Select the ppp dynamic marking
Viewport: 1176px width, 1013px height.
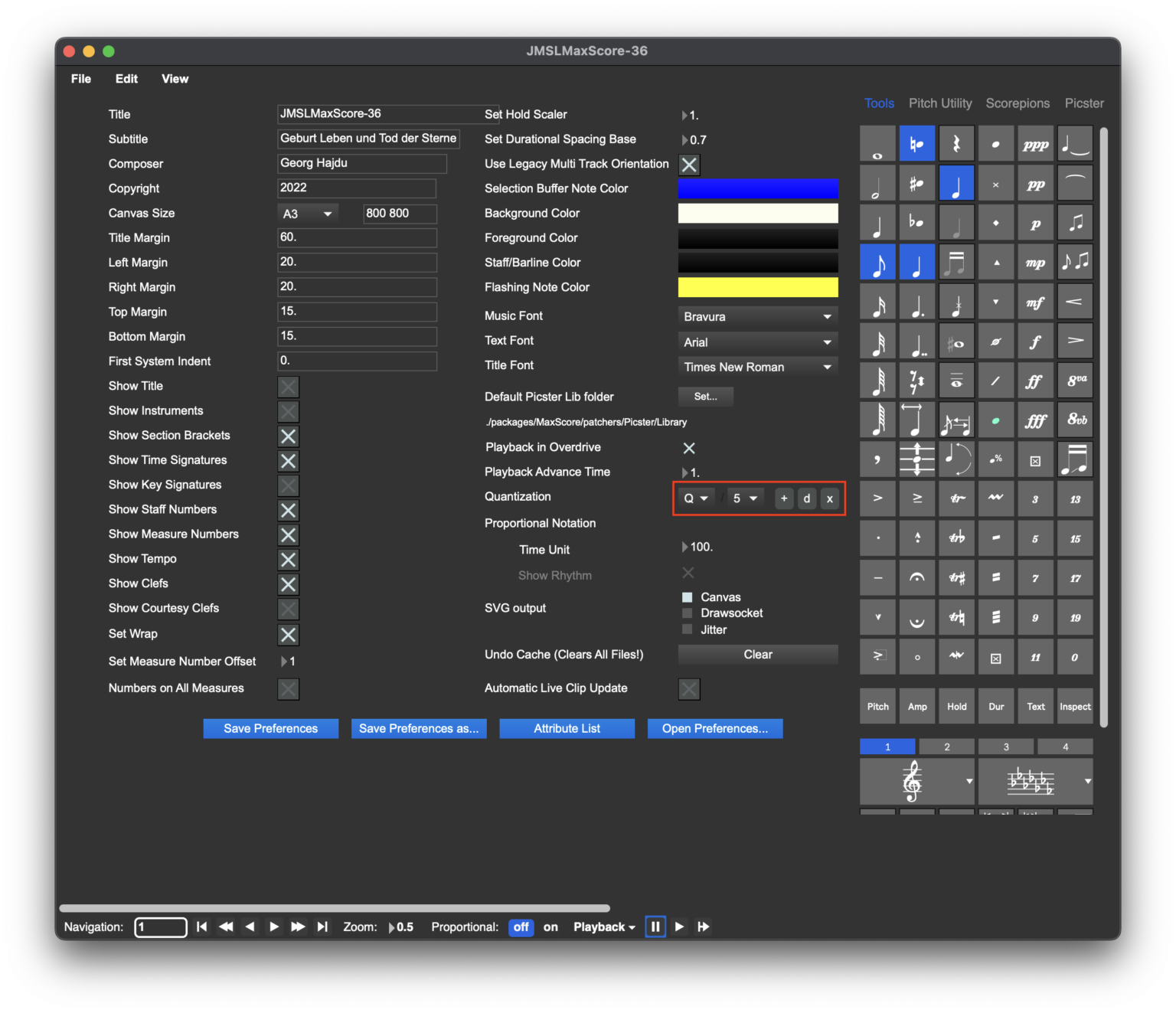pos(1035,142)
